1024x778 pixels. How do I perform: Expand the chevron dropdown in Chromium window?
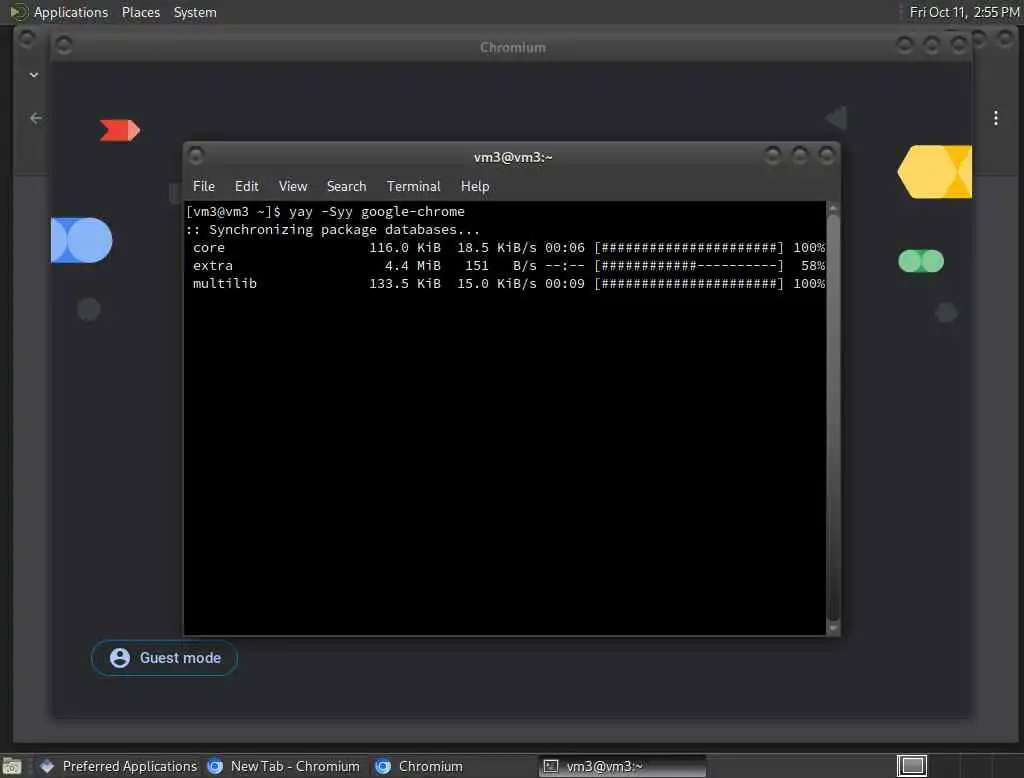34,75
